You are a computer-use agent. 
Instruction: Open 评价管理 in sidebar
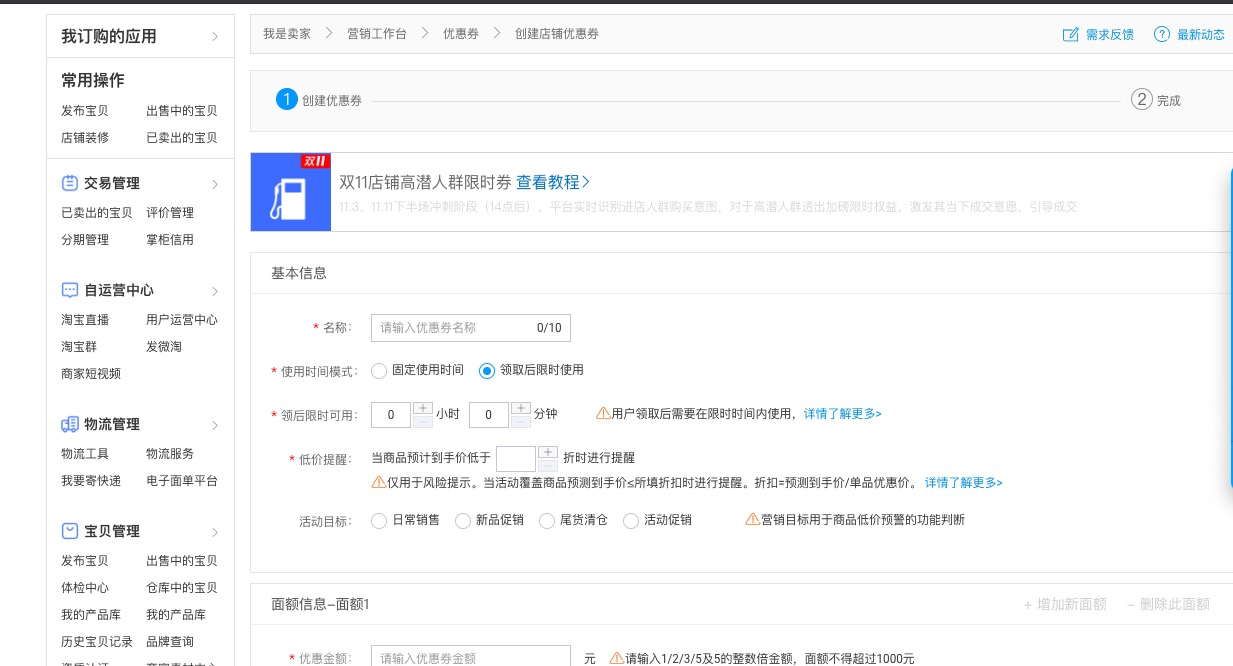click(x=170, y=213)
